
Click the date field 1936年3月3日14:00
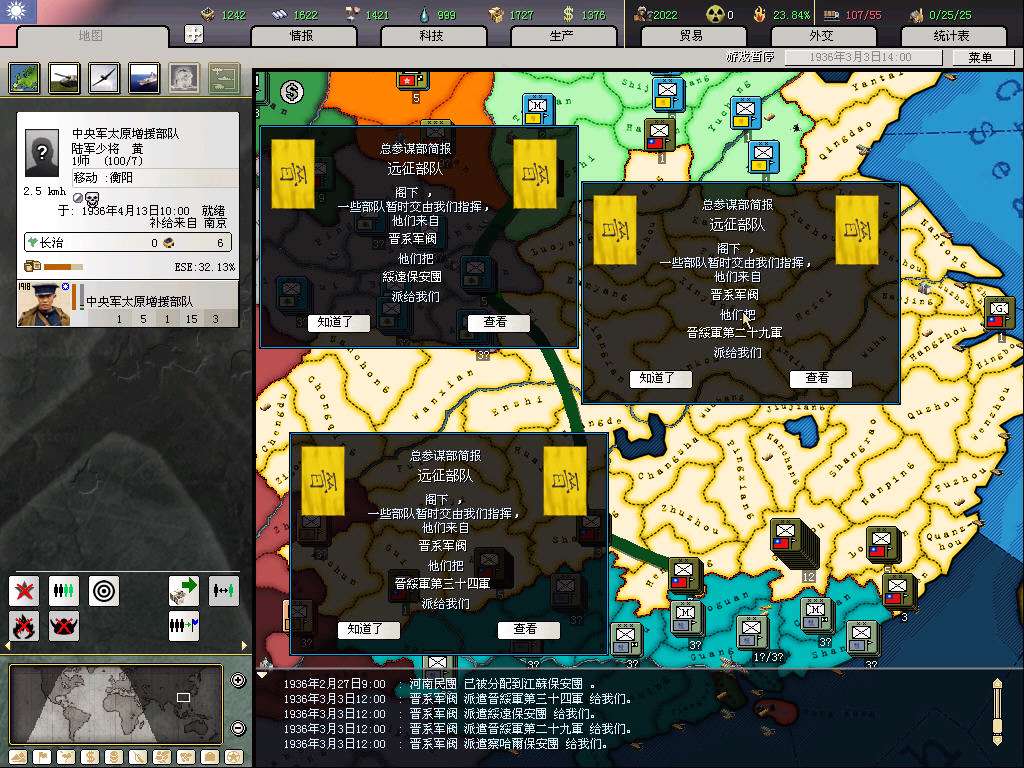(863, 57)
